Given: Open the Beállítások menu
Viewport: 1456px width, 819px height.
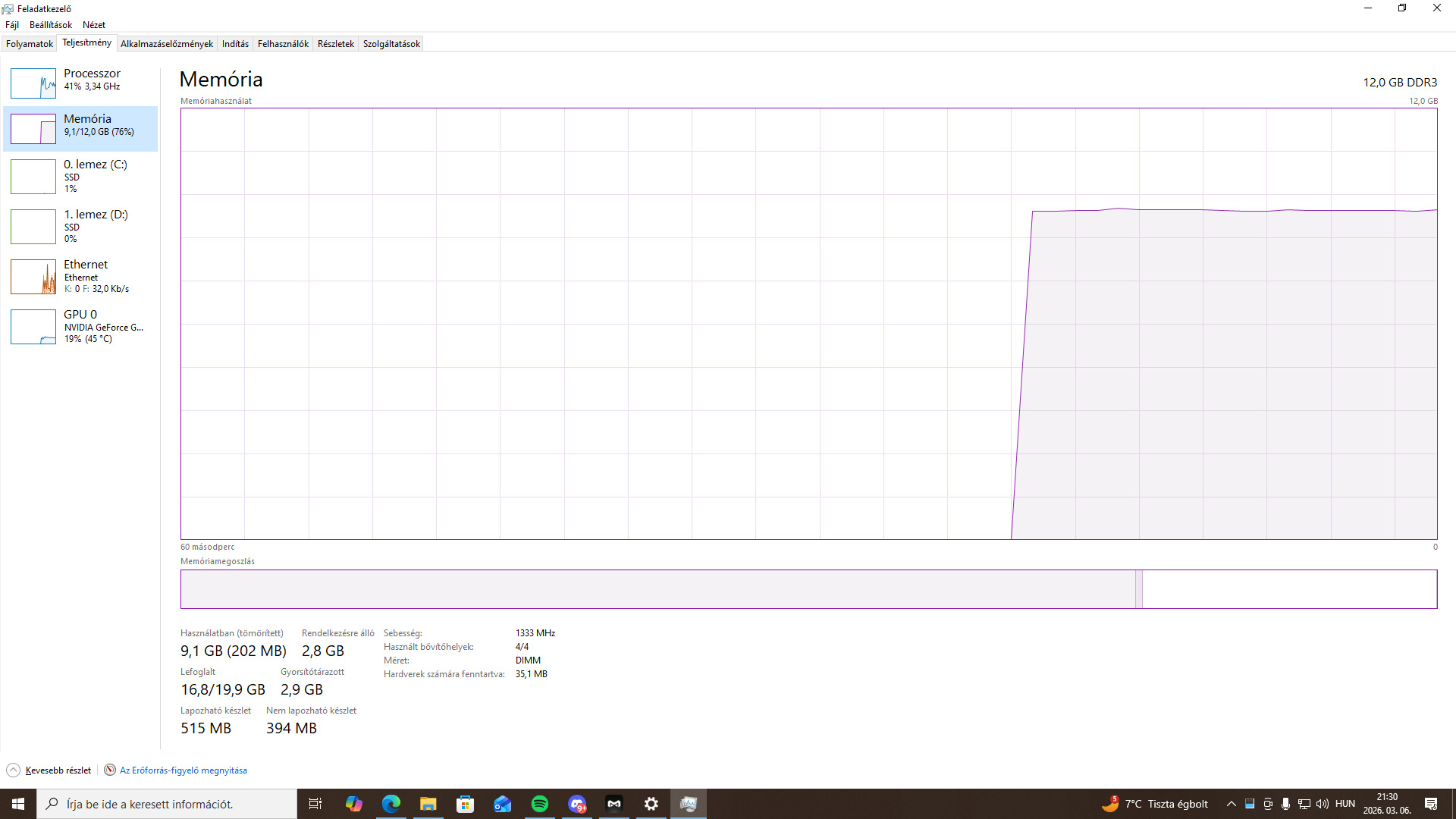Looking at the screenshot, I should [x=51, y=25].
